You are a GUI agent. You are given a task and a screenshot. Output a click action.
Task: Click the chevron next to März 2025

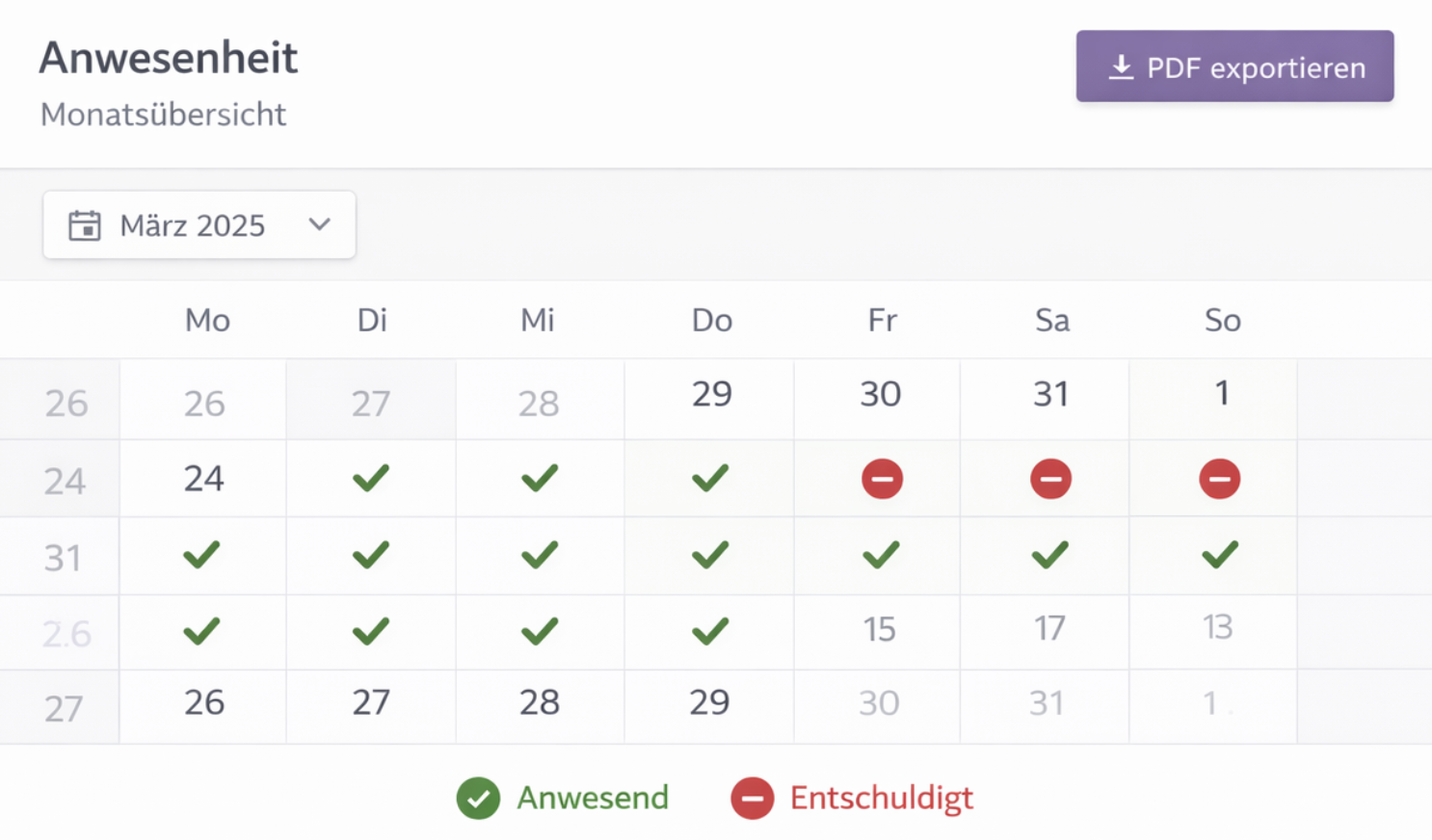click(x=318, y=225)
